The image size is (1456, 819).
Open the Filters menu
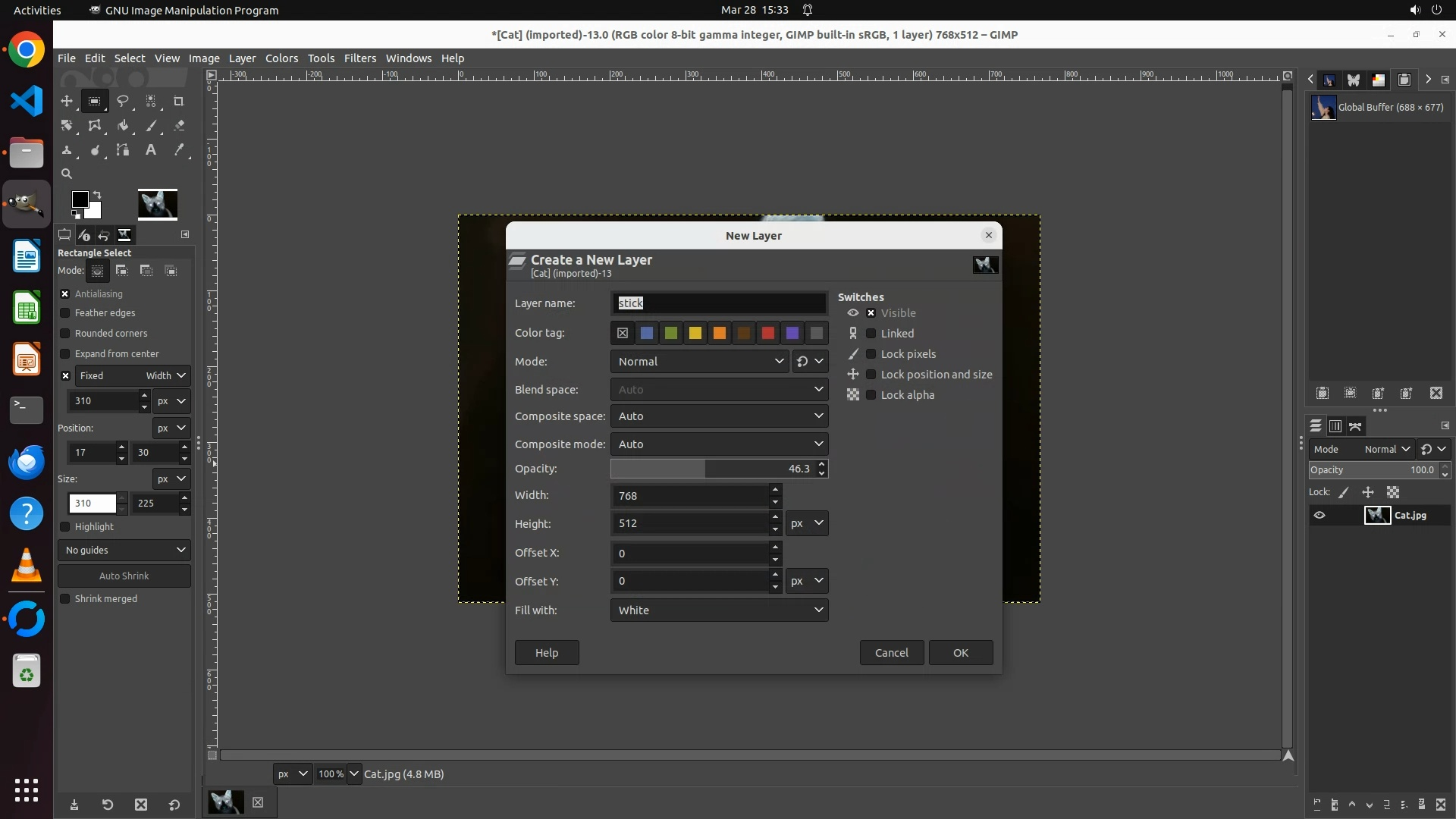click(x=359, y=58)
